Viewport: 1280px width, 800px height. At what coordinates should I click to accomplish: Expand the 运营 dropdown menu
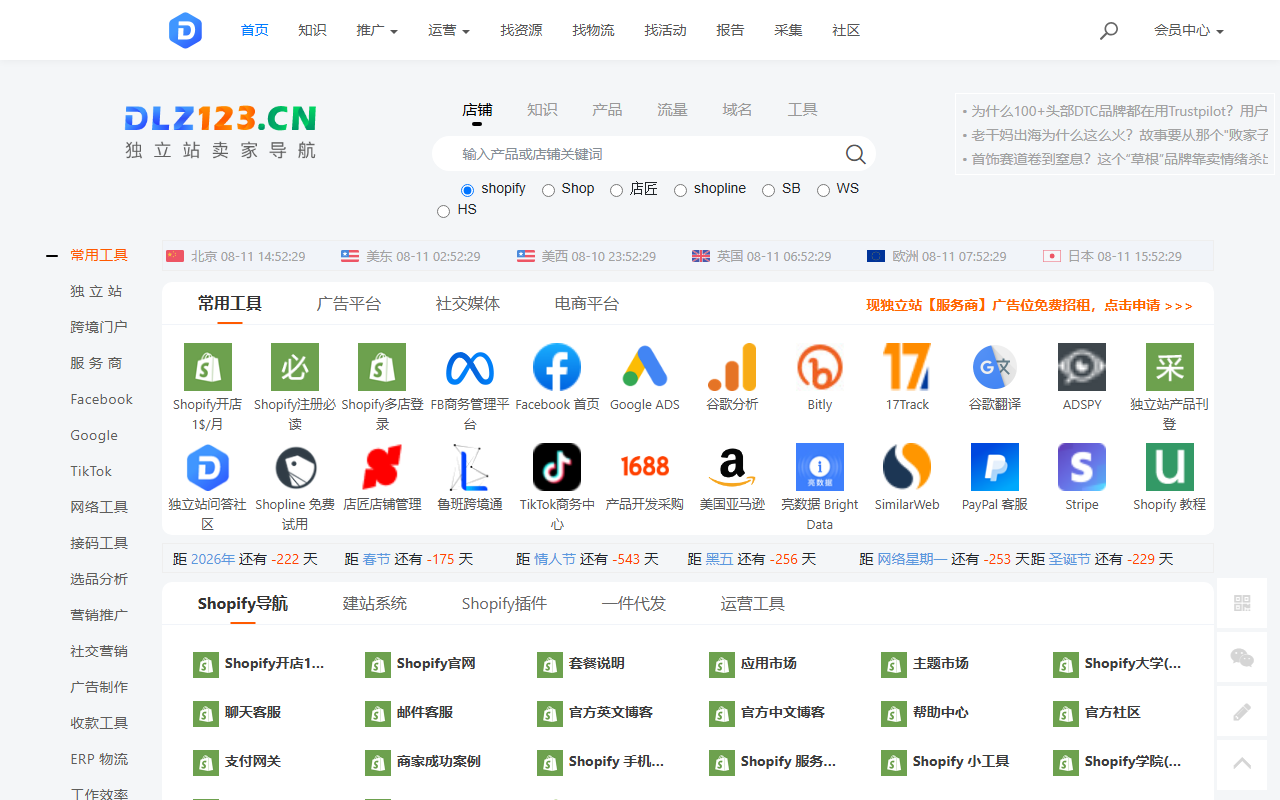click(x=449, y=31)
